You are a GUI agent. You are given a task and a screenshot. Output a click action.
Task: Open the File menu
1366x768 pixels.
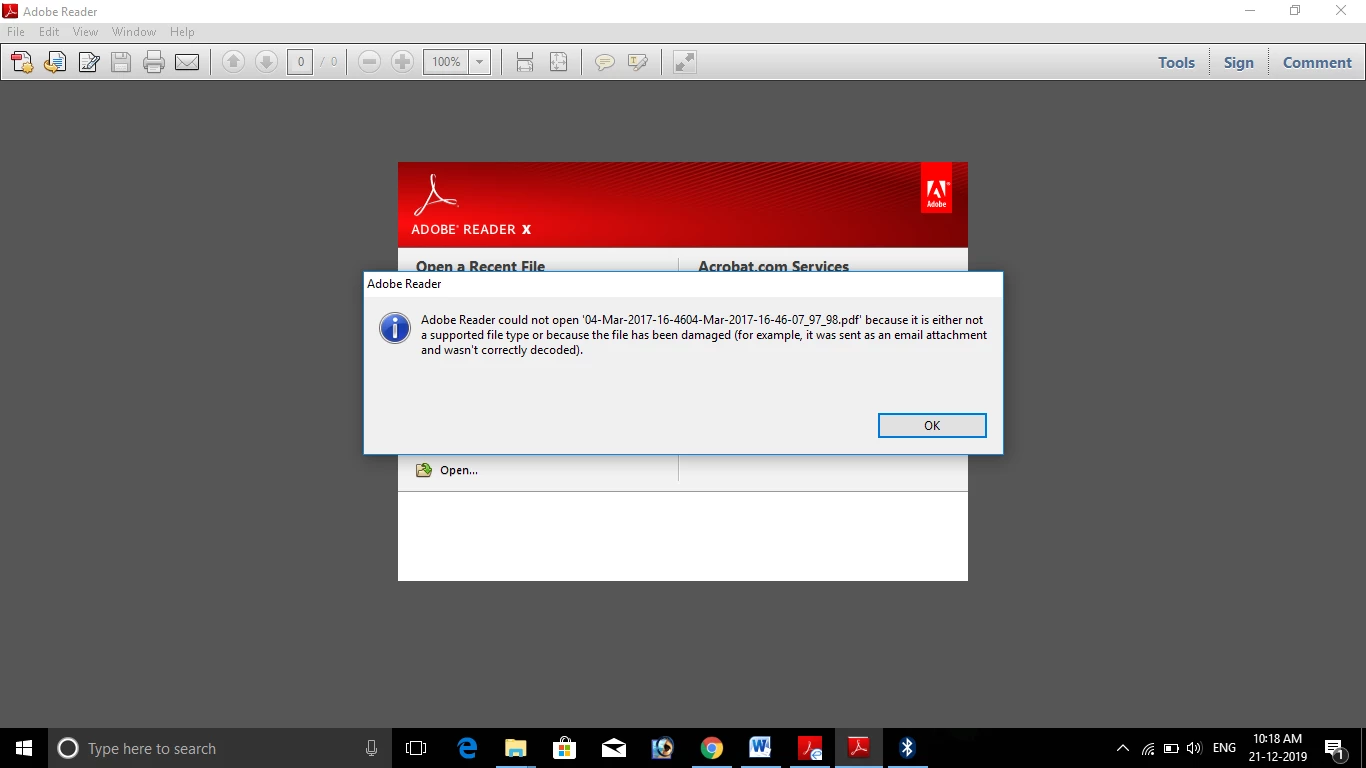(x=16, y=32)
